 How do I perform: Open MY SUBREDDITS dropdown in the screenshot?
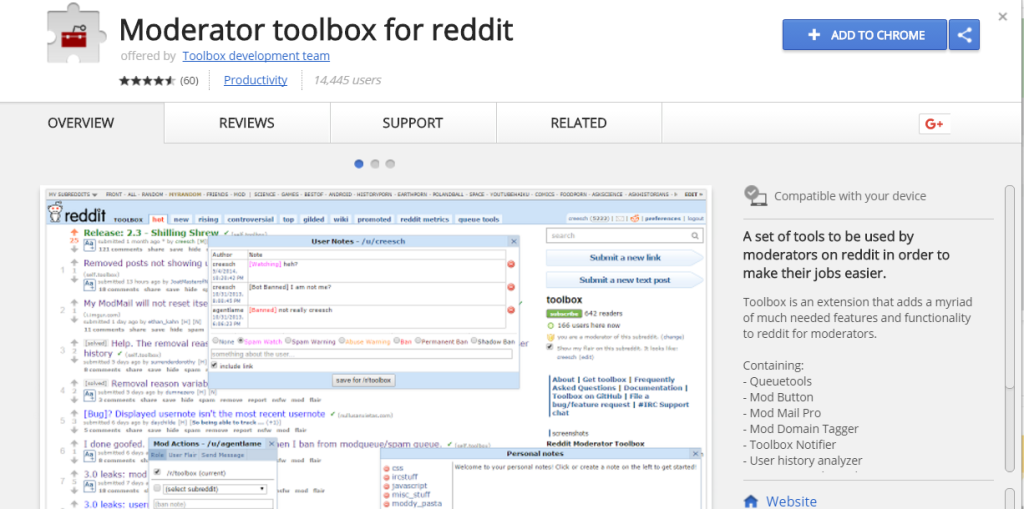click(x=72, y=195)
